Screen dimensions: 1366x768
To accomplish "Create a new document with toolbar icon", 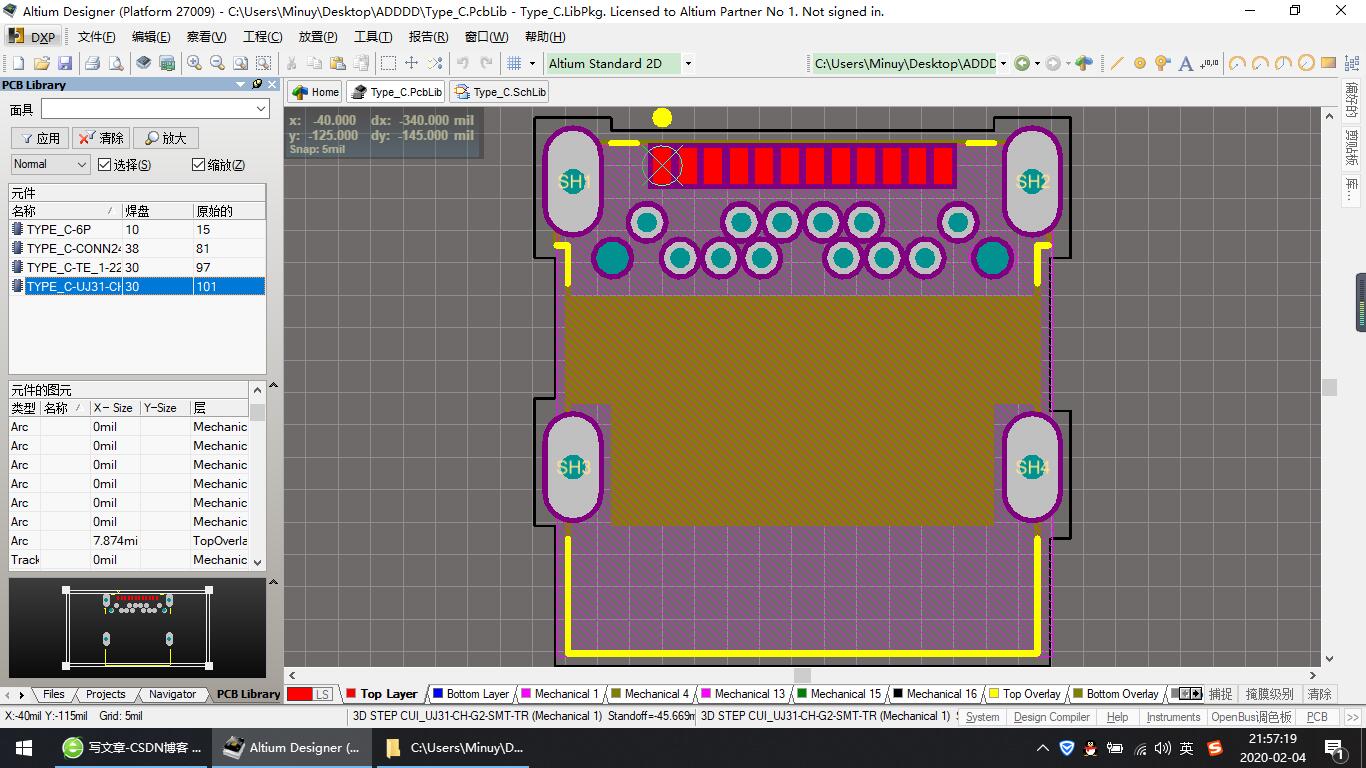I will 18,63.
